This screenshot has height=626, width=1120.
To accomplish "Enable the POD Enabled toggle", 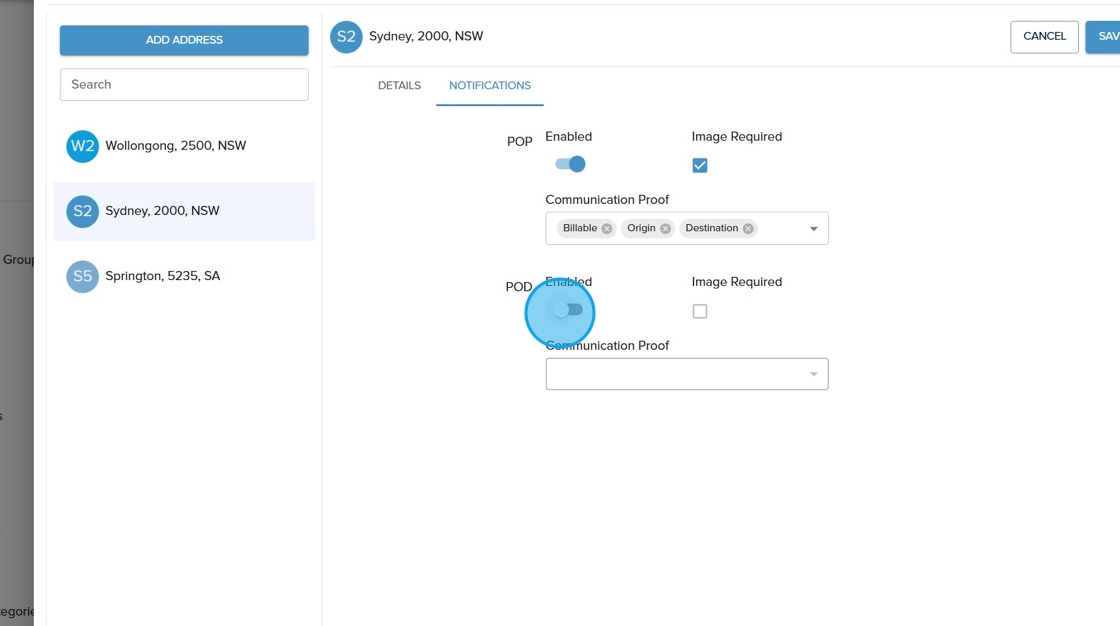I will [568, 310].
